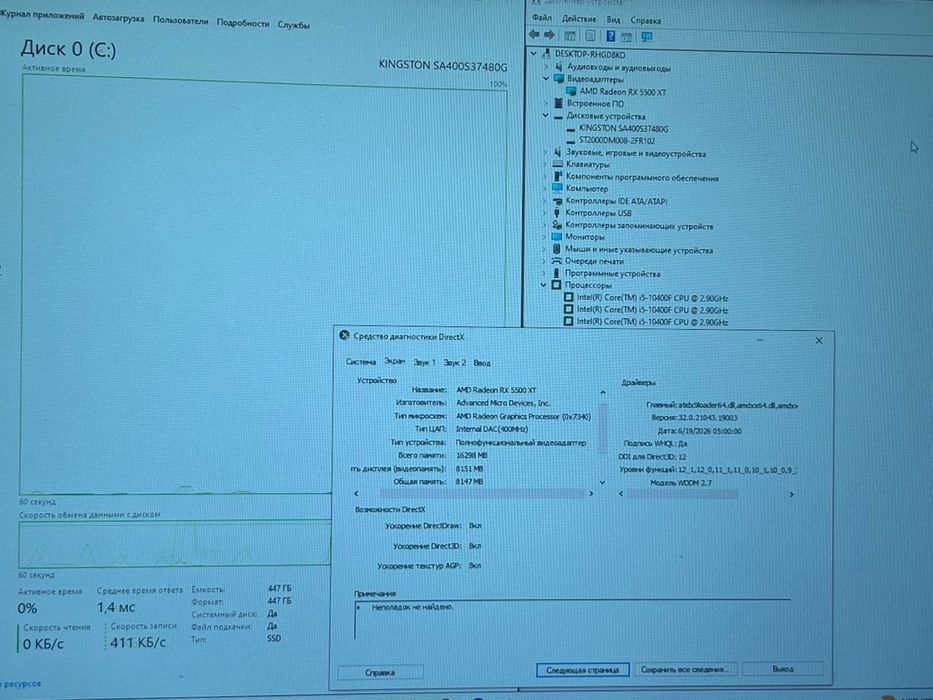Click the Процессоры chip icon
933x700 pixels.
[556, 285]
